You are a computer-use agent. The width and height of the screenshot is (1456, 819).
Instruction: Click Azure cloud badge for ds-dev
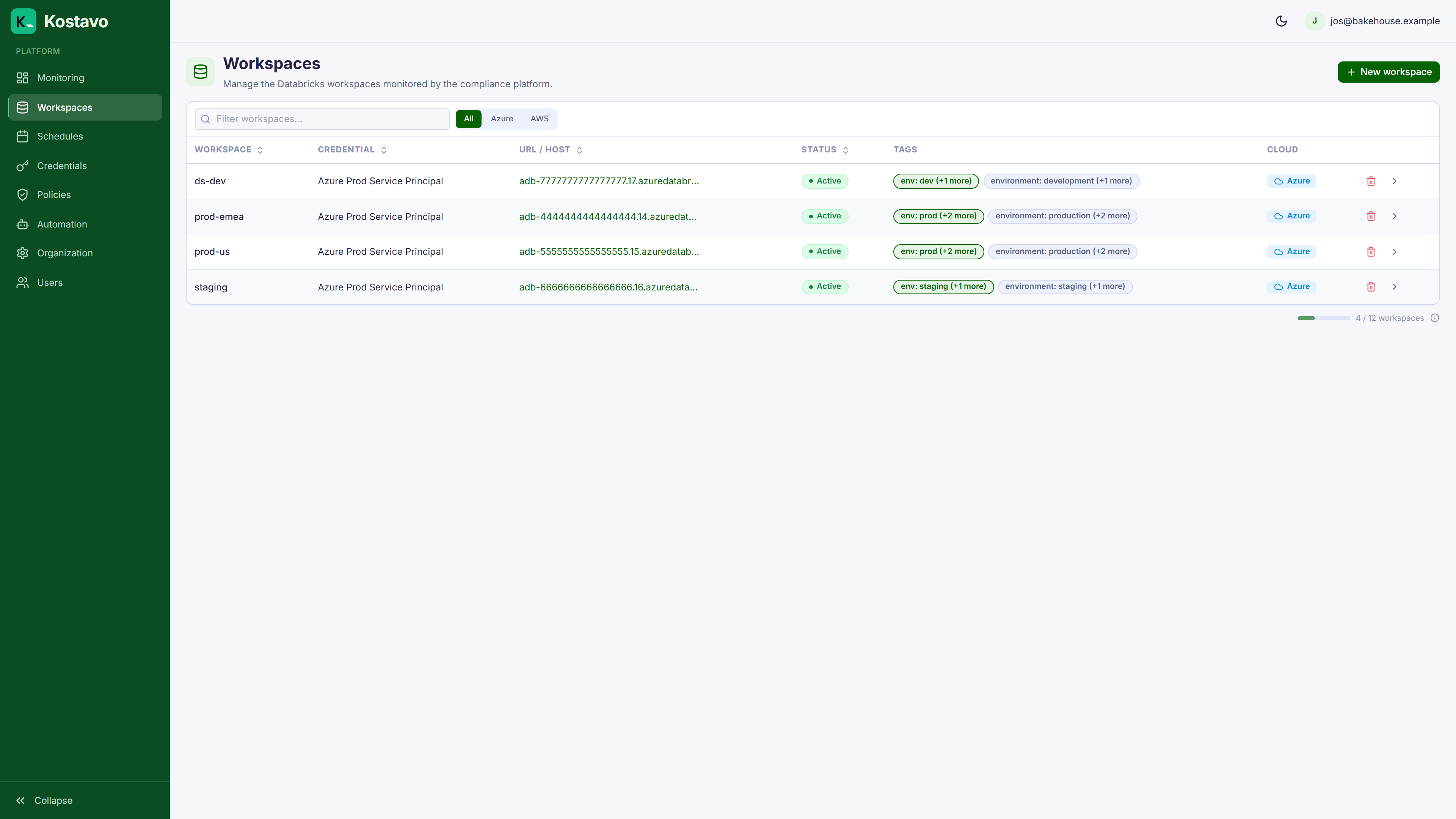click(x=1291, y=181)
